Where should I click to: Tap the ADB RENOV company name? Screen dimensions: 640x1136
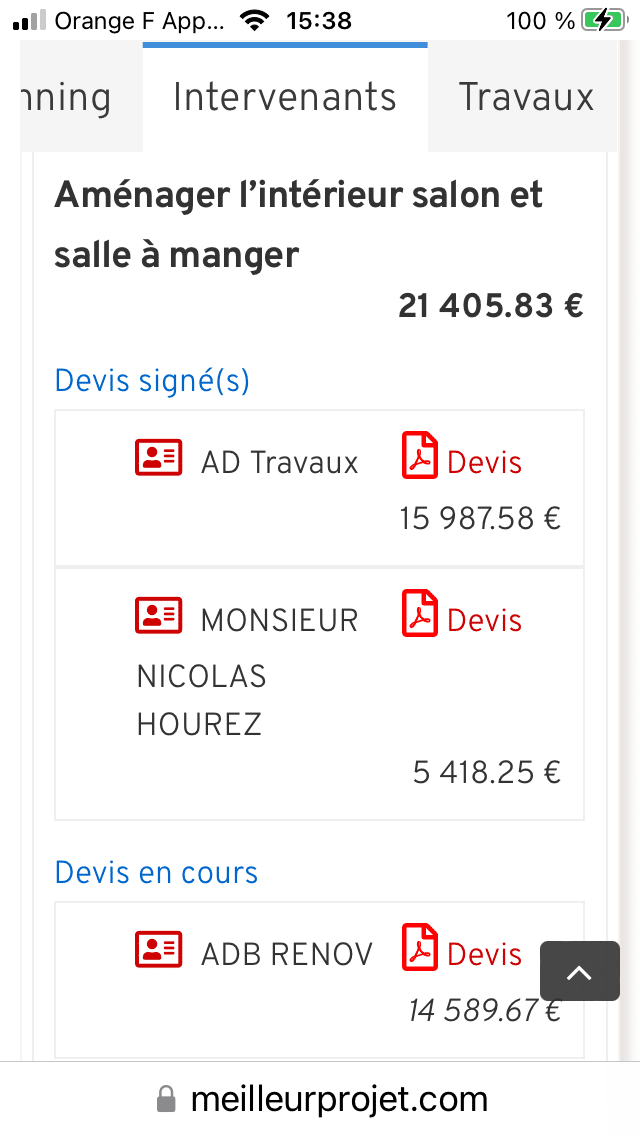point(286,955)
